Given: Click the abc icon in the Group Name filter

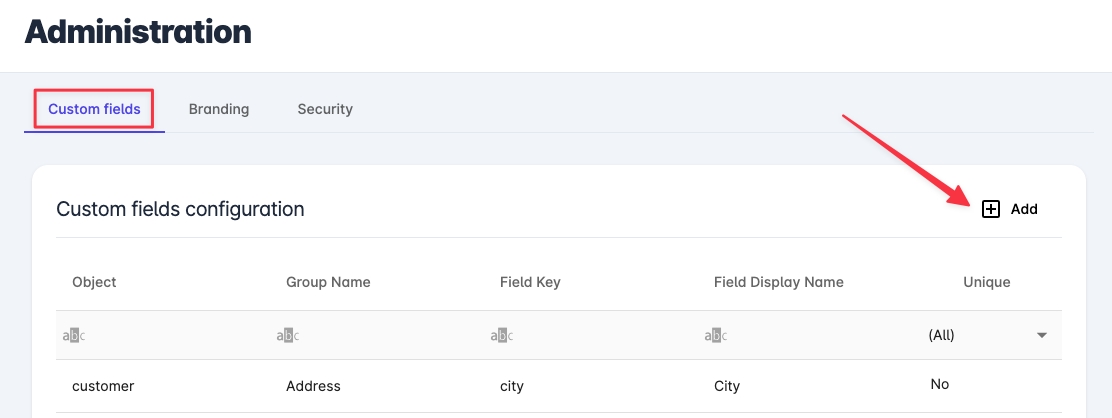Looking at the screenshot, I should [x=288, y=336].
